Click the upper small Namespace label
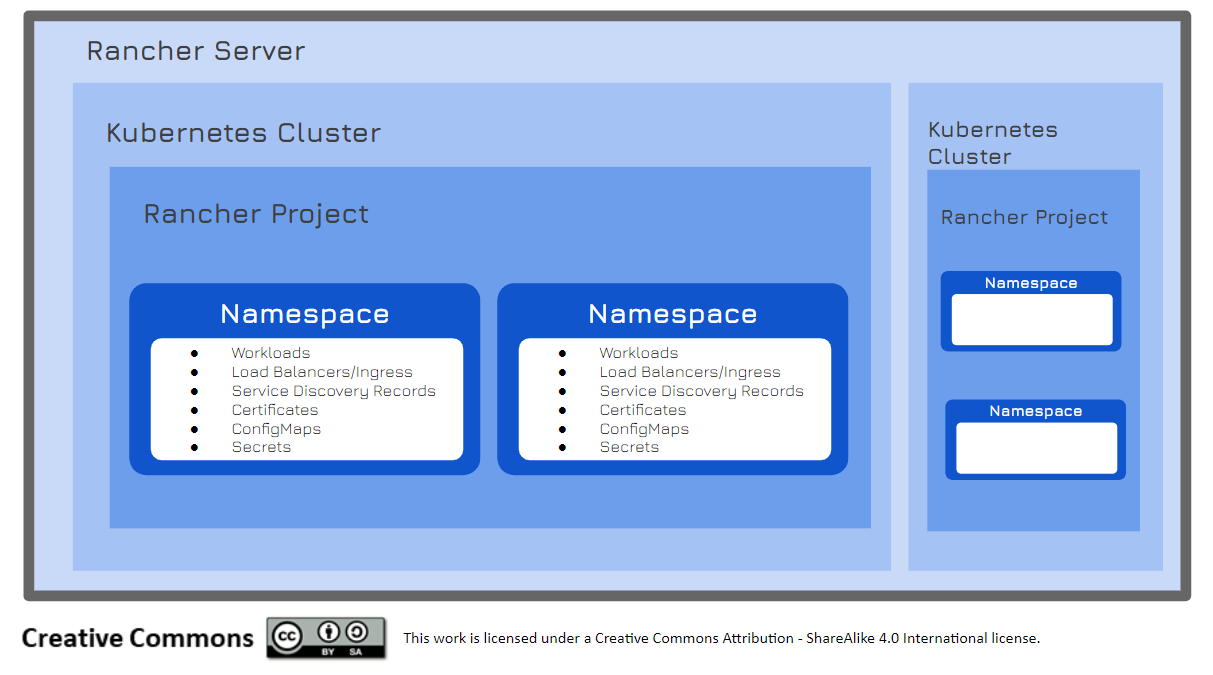Image resolution: width=1213 pixels, height=675 pixels. coord(1031,283)
